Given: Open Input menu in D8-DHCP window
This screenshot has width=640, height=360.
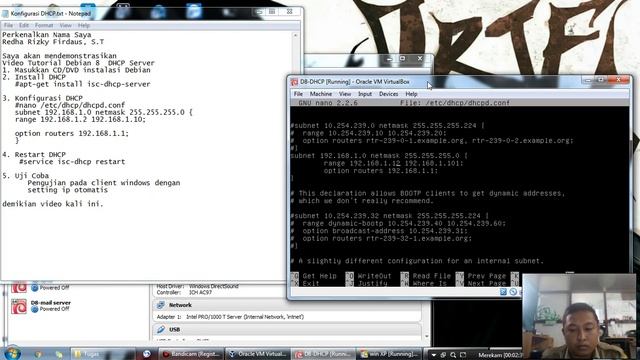Looking at the screenshot, I should 364,94.
